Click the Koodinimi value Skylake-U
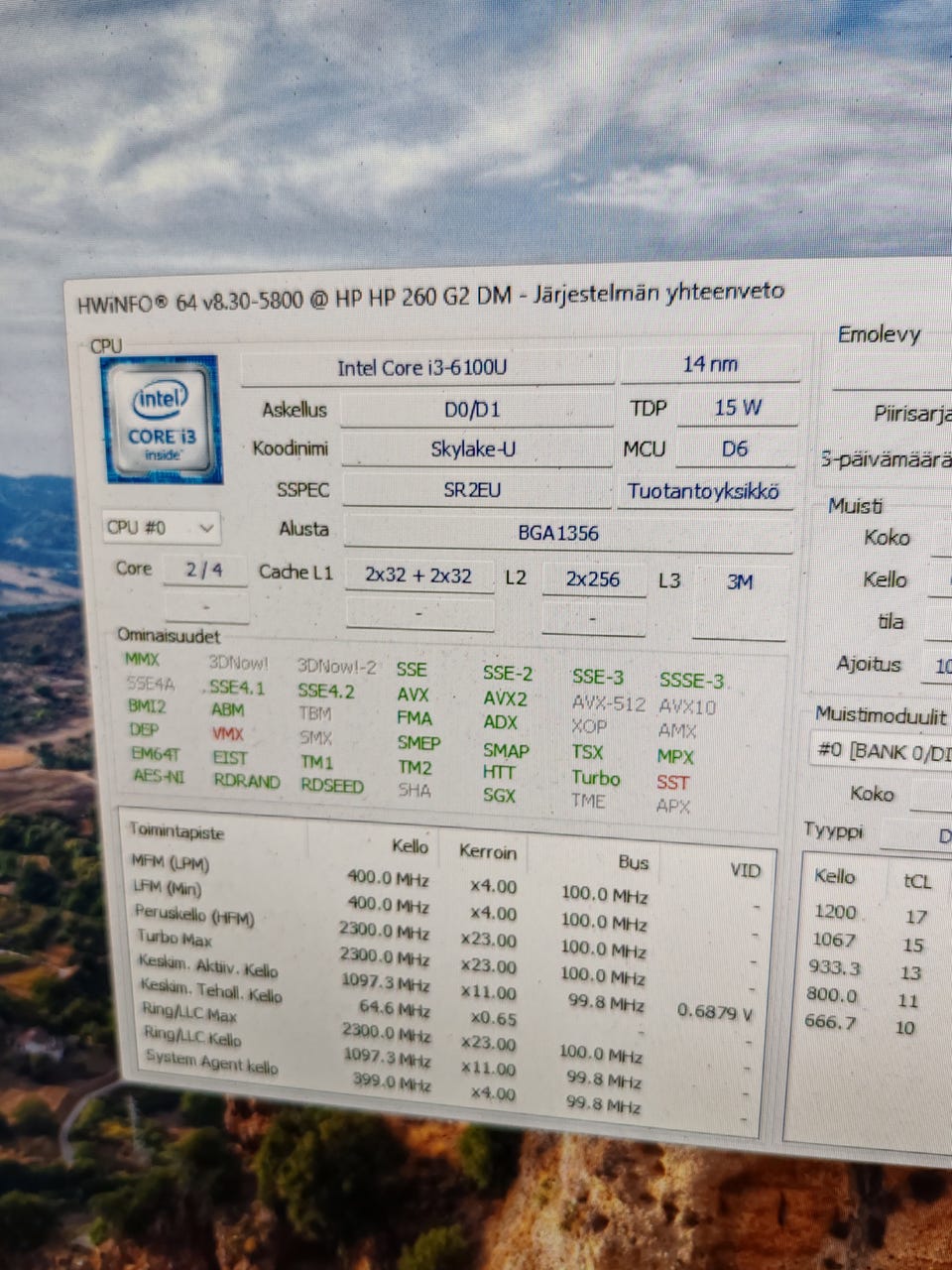This screenshot has width=952, height=1270. (x=475, y=448)
